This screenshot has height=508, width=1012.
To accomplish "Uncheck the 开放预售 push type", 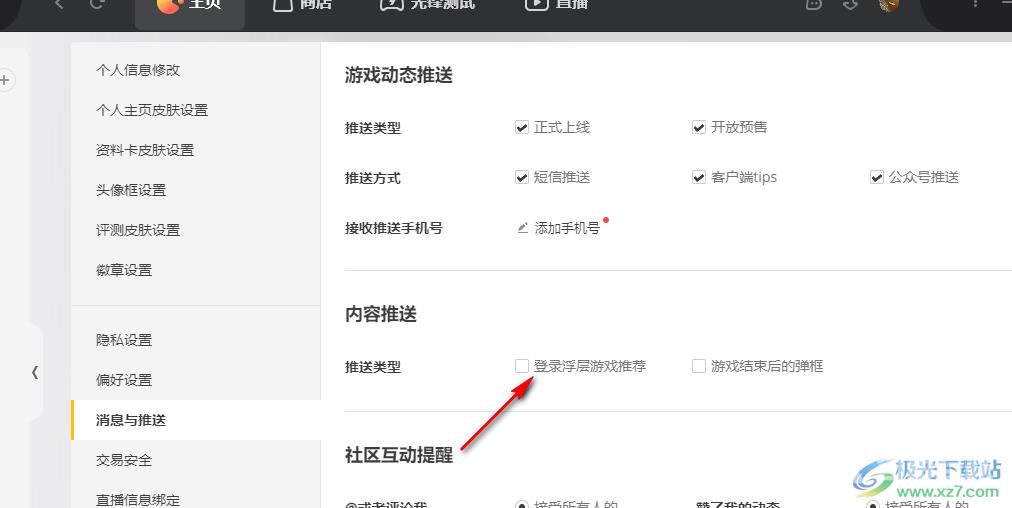I will pos(698,127).
